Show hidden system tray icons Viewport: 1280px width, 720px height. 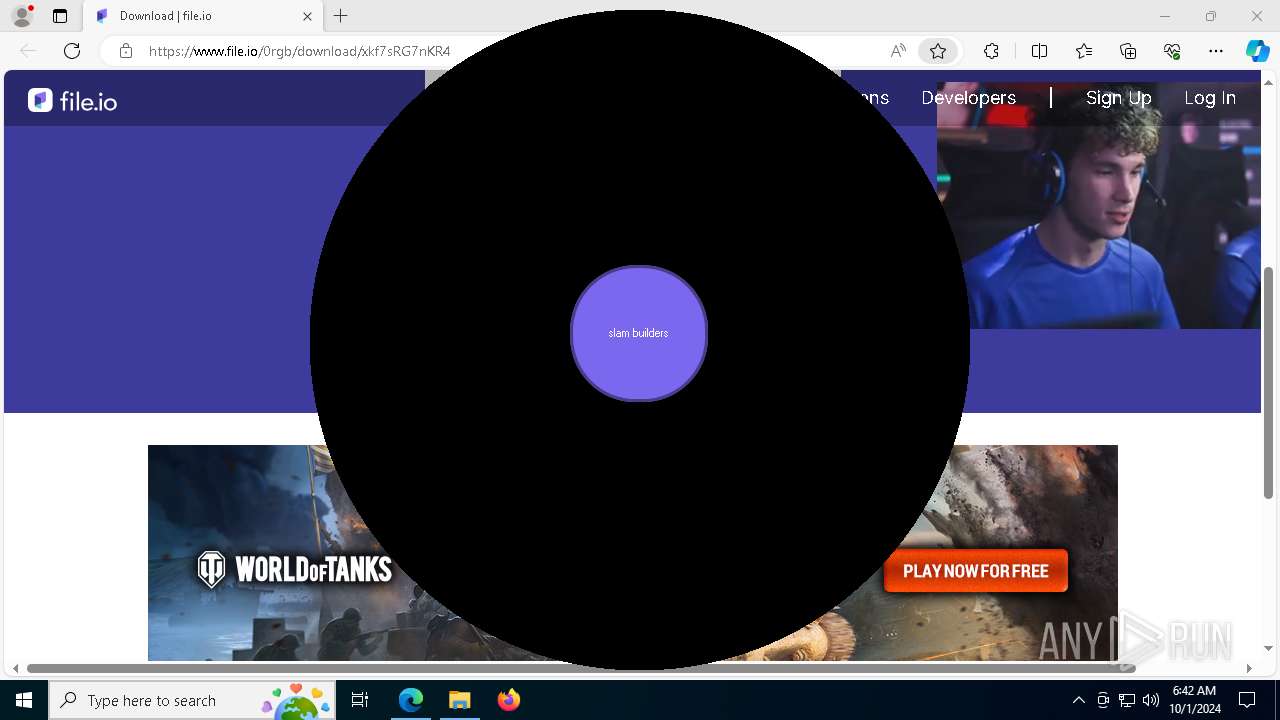click(1078, 700)
